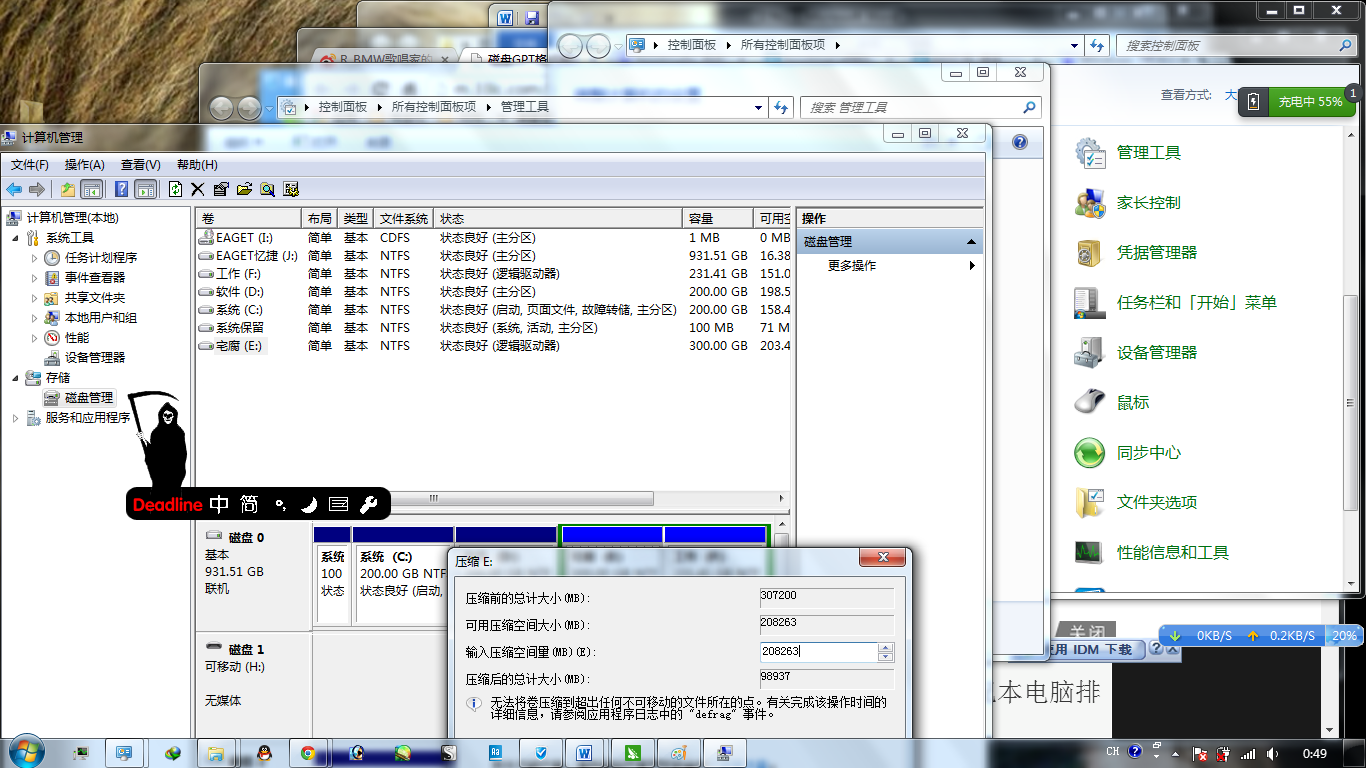Show/hide console tree using toolbar icon

click(x=90, y=189)
